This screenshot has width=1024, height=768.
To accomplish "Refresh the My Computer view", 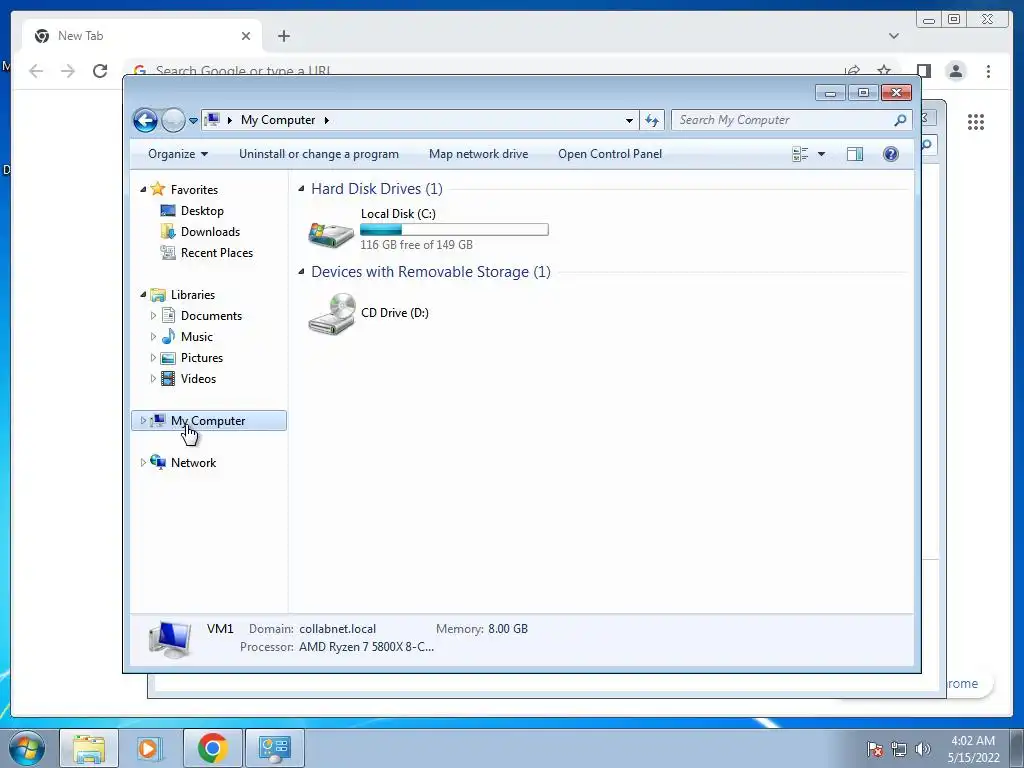I will coord(652,120).
